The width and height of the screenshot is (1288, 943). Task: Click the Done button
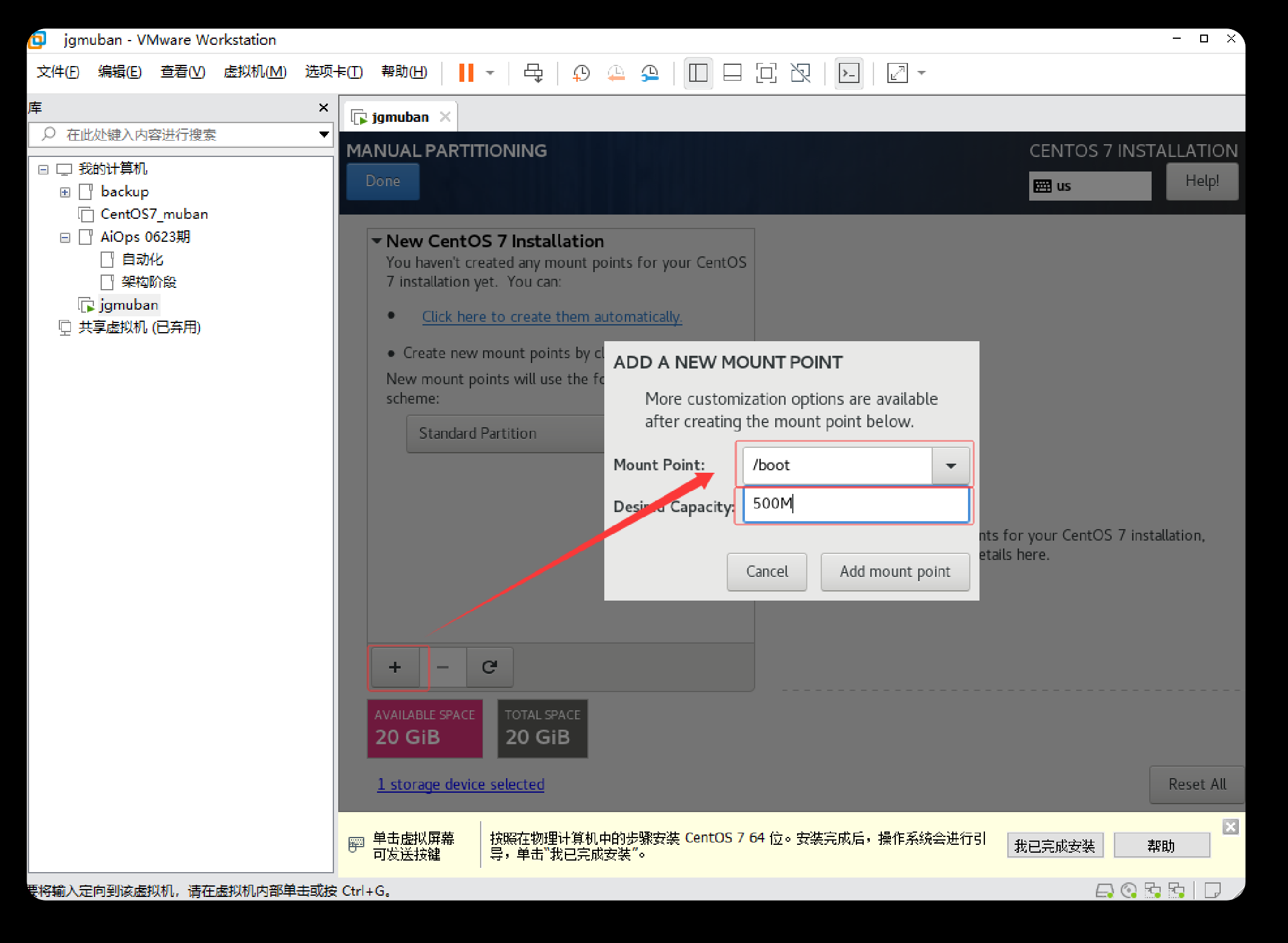(x=382, y=181)
